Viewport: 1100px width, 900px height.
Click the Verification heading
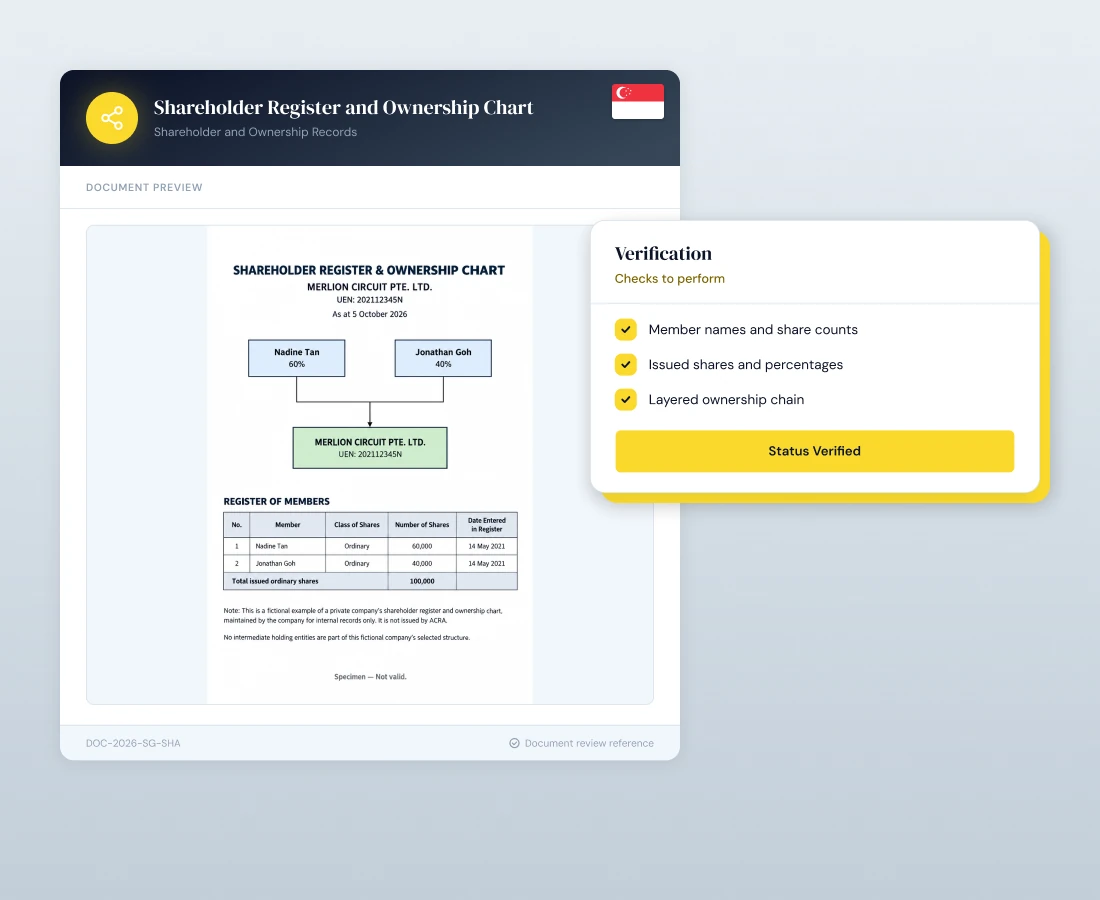[663, 253]
